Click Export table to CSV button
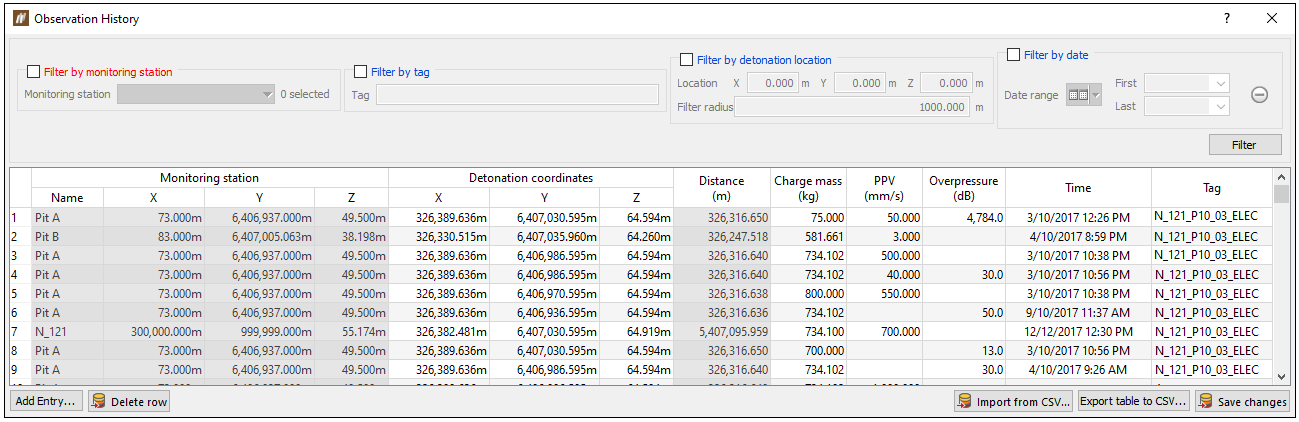 (x=1134, y=401)
